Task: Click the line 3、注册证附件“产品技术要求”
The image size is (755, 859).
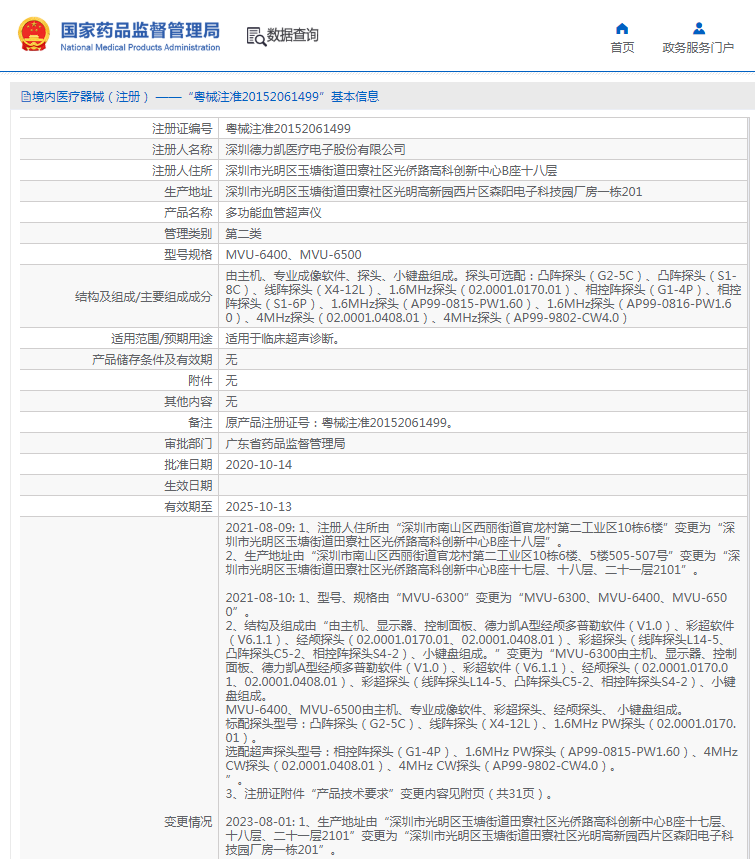Action: 392,794
